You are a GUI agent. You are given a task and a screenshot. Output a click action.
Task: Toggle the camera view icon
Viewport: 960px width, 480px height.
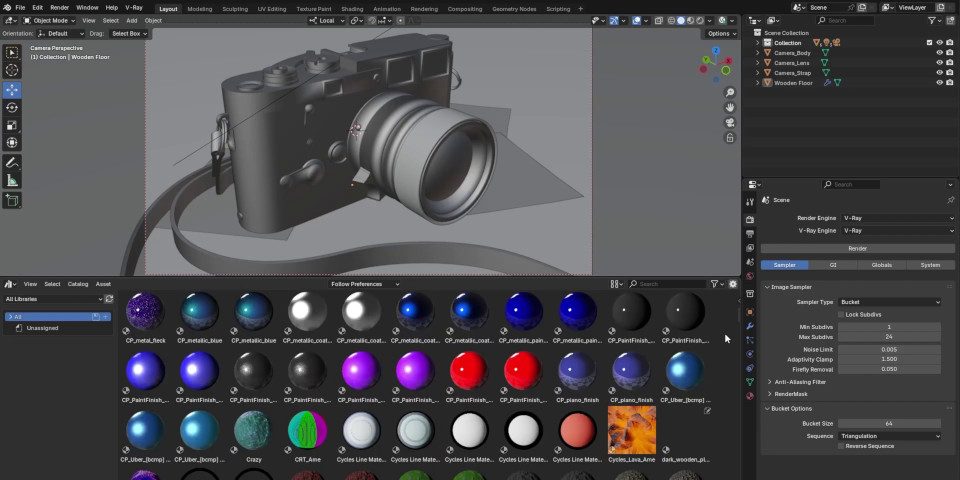(730, 122)
